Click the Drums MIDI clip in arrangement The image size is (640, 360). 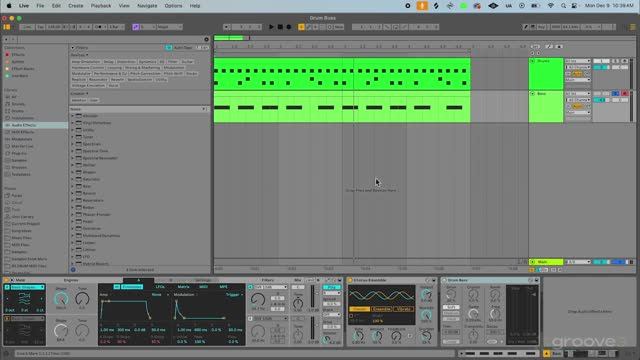point(342,74)
